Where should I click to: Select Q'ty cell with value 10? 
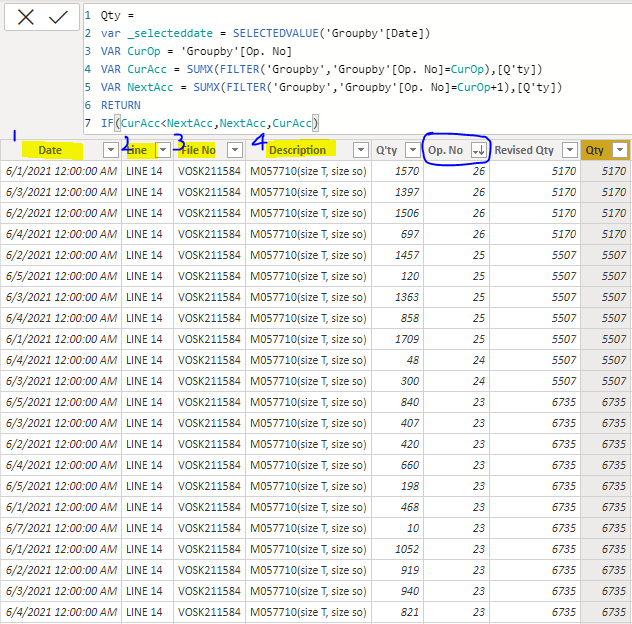pos(397,528)
